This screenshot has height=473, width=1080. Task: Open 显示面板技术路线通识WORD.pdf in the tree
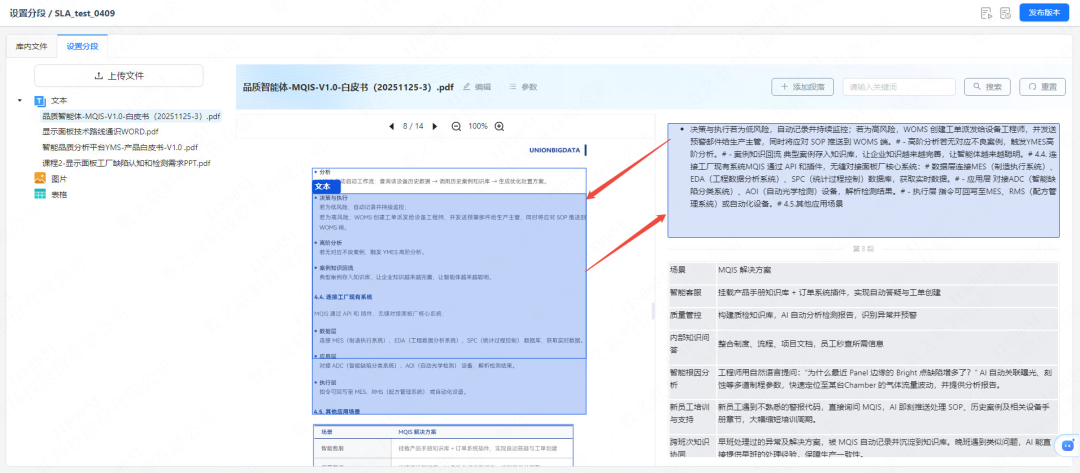click(x=101, y=132)
